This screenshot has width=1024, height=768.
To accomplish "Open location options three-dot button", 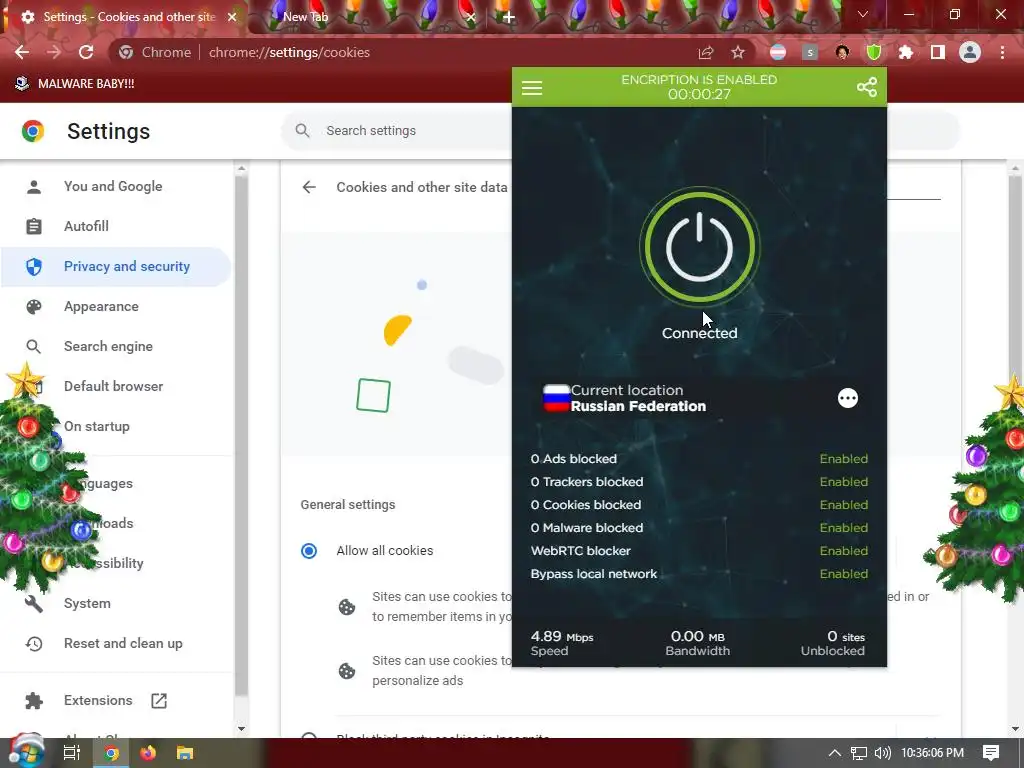I will point(848,398).
